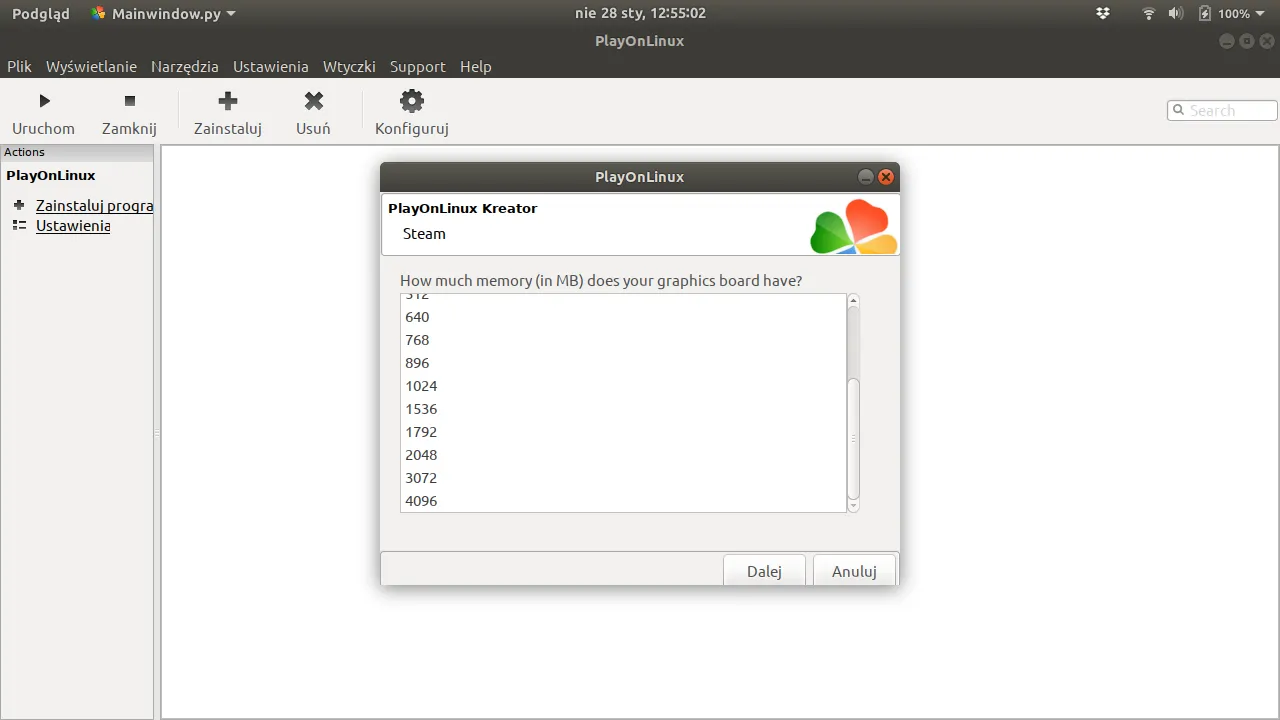This screenshot has height=720, width=1280.
Task: Select 4096 in the memory list
Action: coord(623,501)
